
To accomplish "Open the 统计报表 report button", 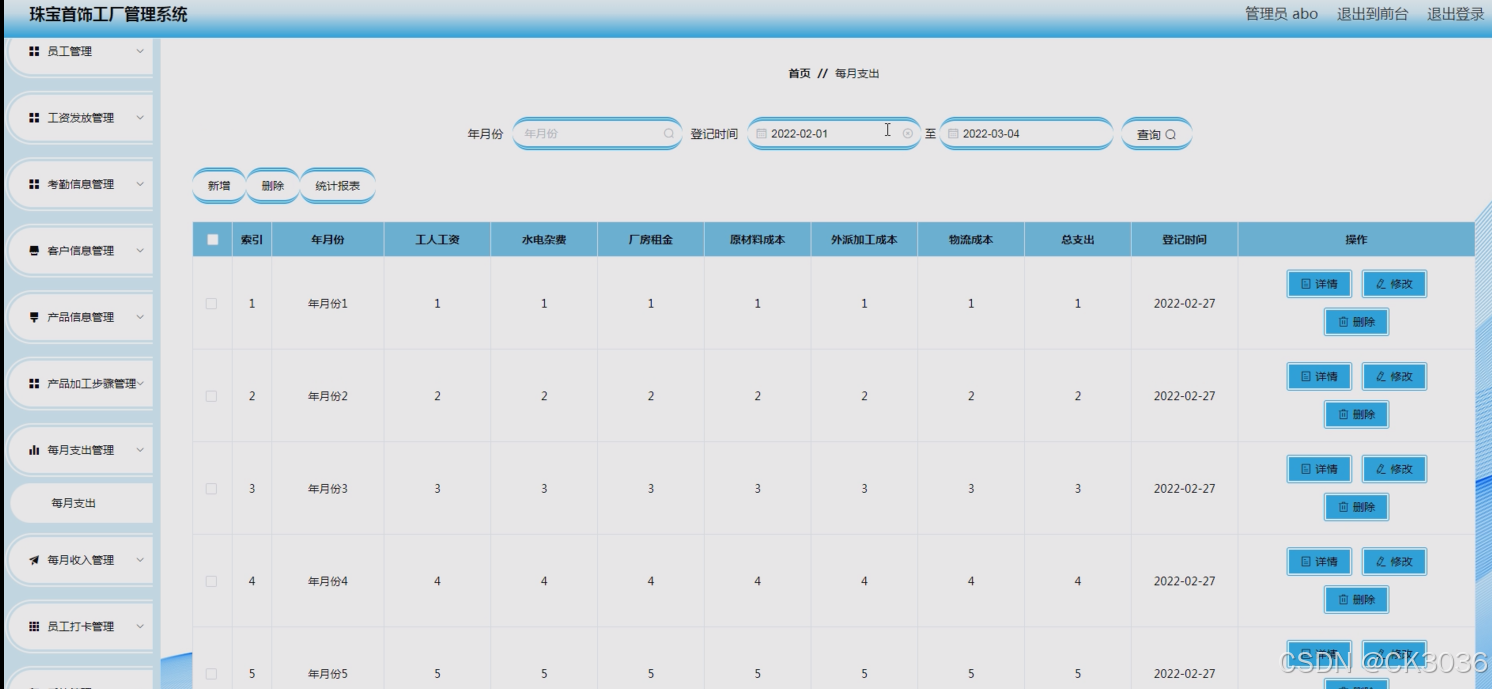I will [x=338, y=186].
